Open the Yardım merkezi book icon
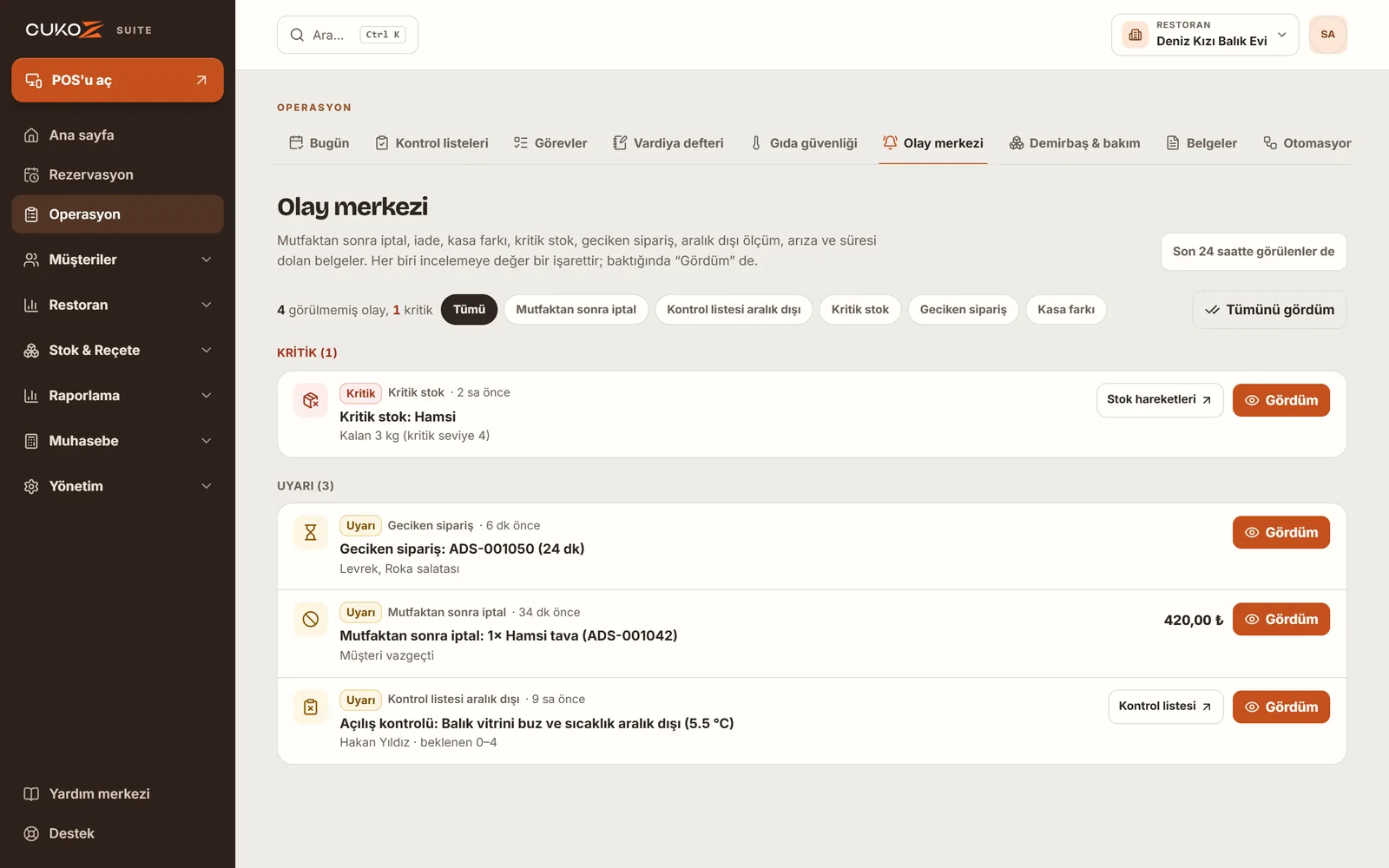1389x868 pixels. point(31,793)
